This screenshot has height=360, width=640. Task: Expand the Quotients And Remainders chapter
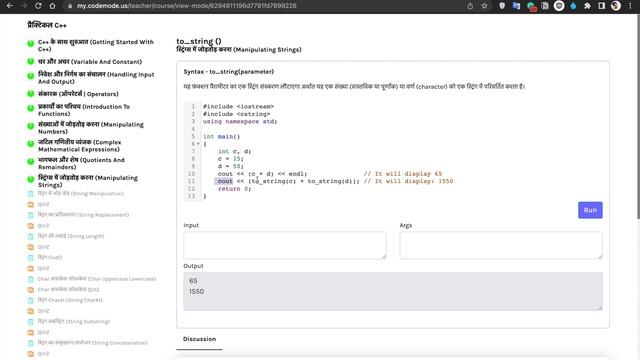click(81, 163)
